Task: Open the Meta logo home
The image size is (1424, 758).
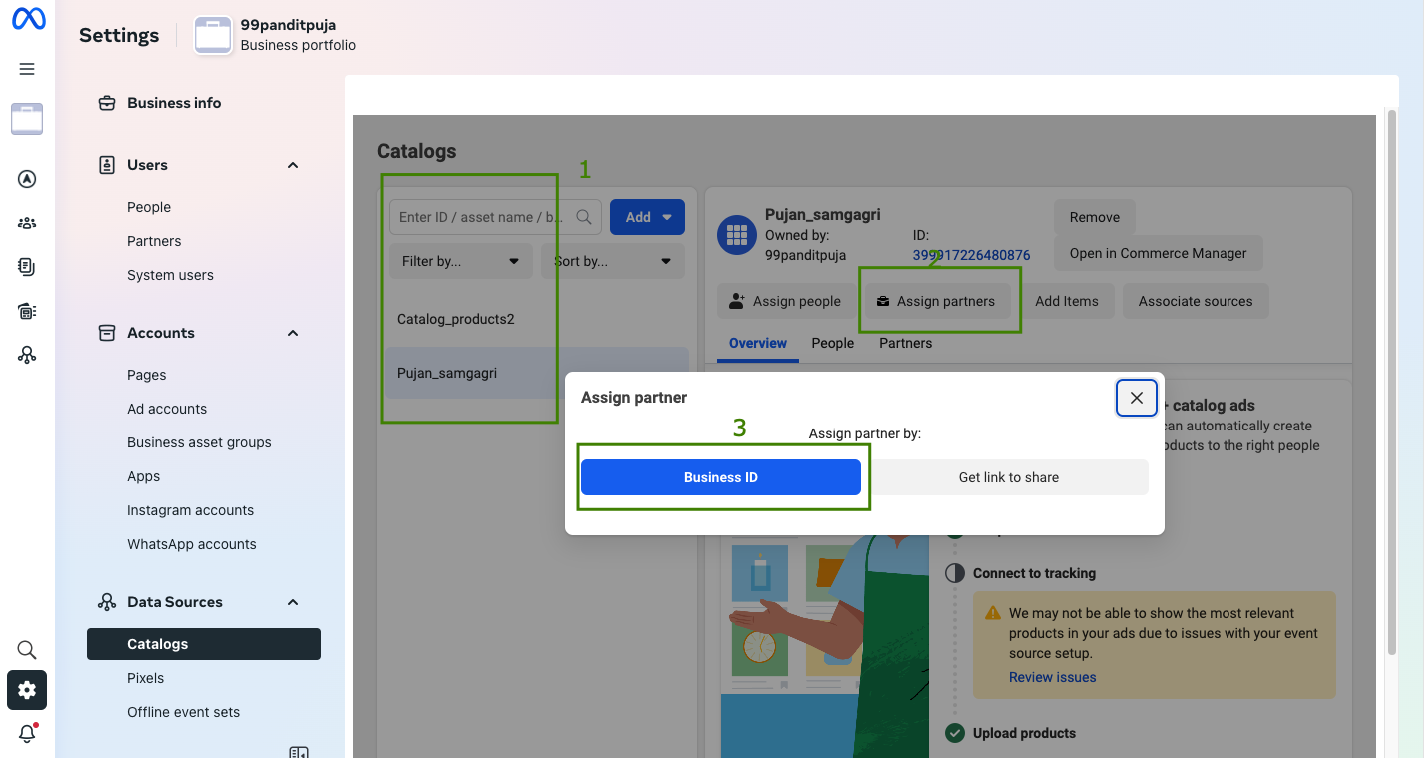Action: tap(28, 20)
